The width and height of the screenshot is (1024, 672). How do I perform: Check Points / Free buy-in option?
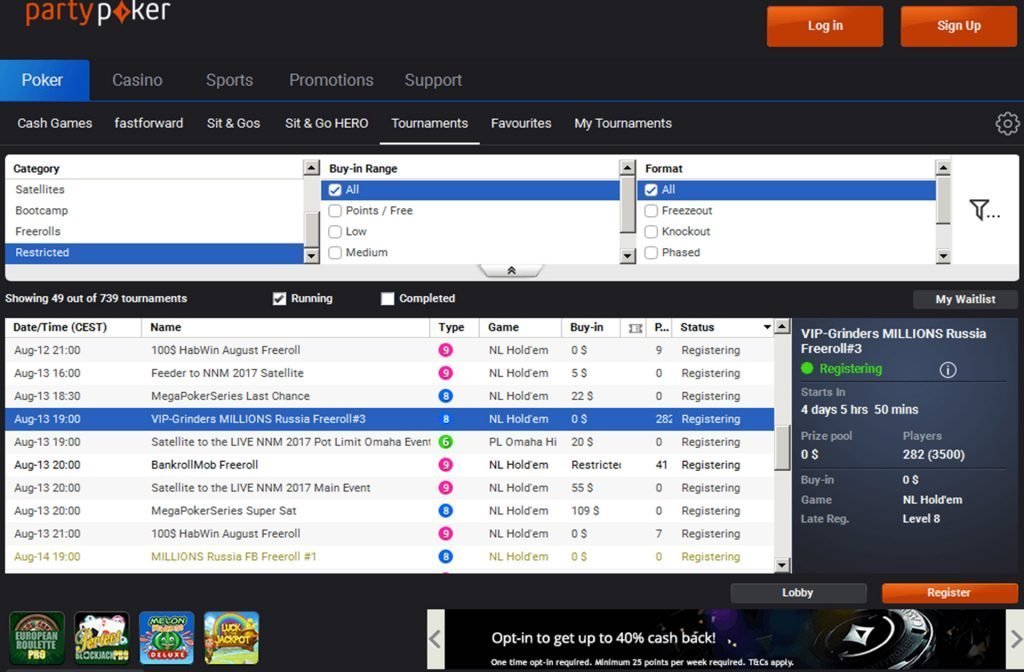[x=335, y=210]
